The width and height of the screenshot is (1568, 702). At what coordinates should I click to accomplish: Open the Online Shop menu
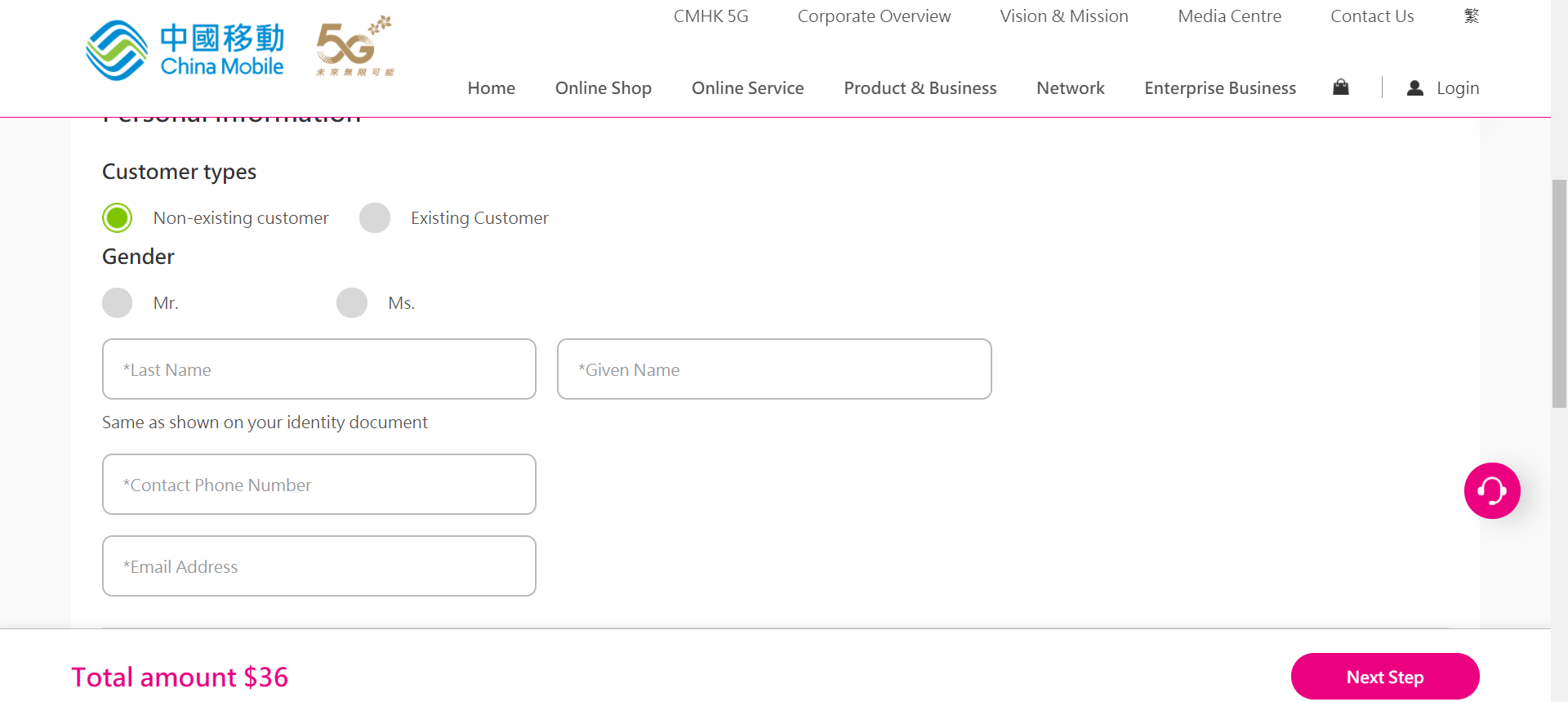coord(604,88)
